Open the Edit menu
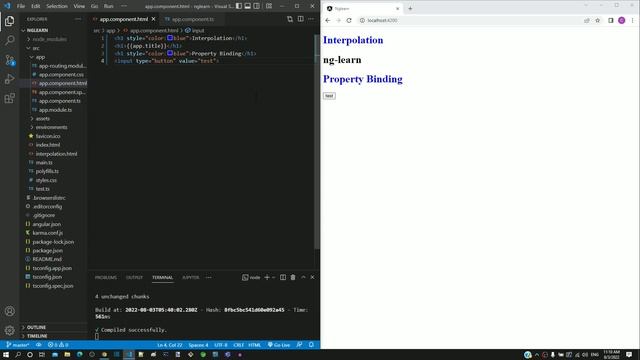 coord(36,6)
